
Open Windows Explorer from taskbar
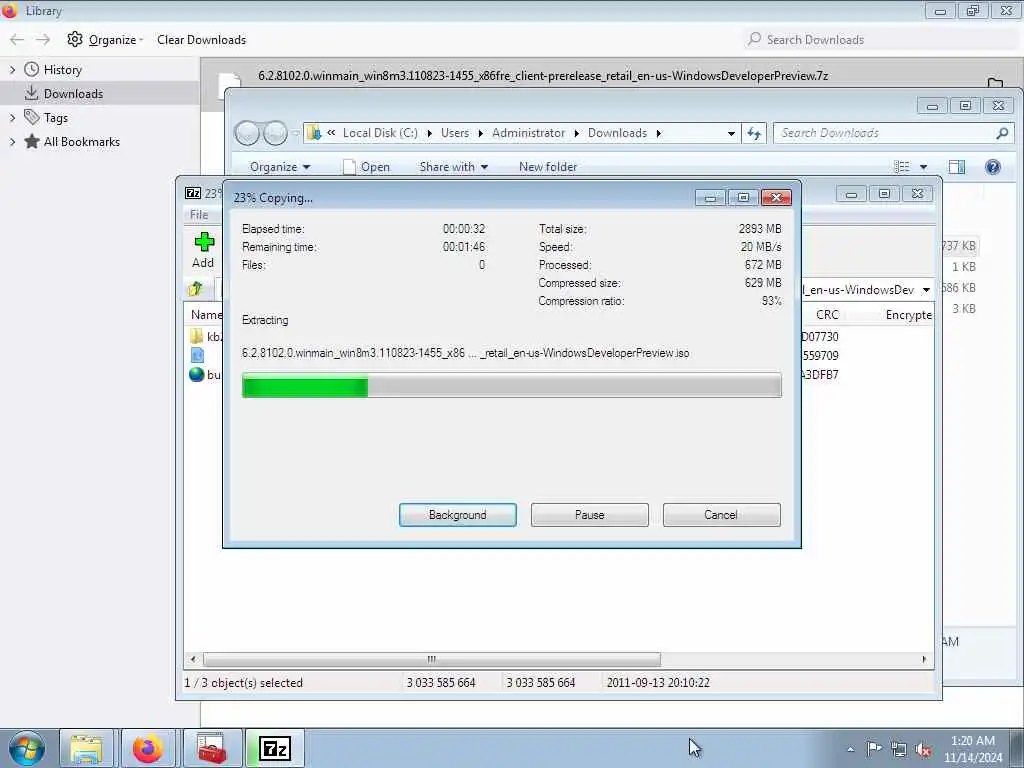[86, 748]
